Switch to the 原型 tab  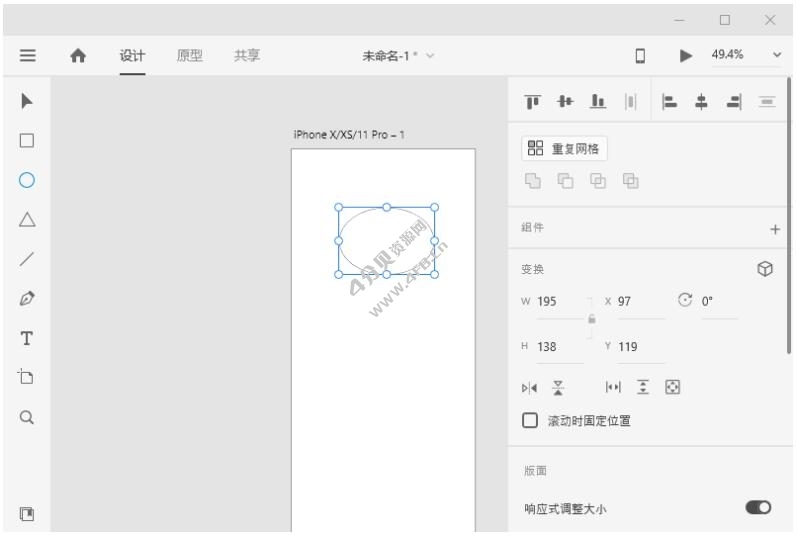(x=190, y=55)
